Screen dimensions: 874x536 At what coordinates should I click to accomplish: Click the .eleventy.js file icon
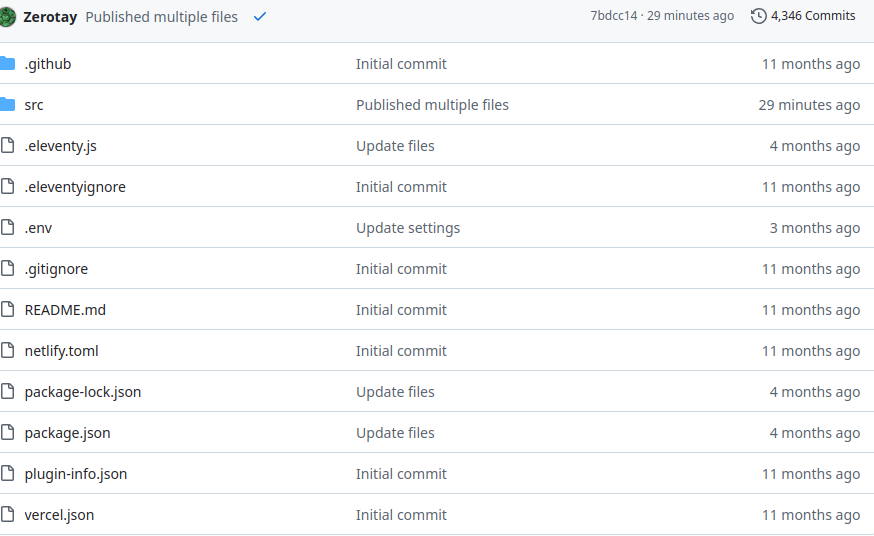[x=8, y=146]
